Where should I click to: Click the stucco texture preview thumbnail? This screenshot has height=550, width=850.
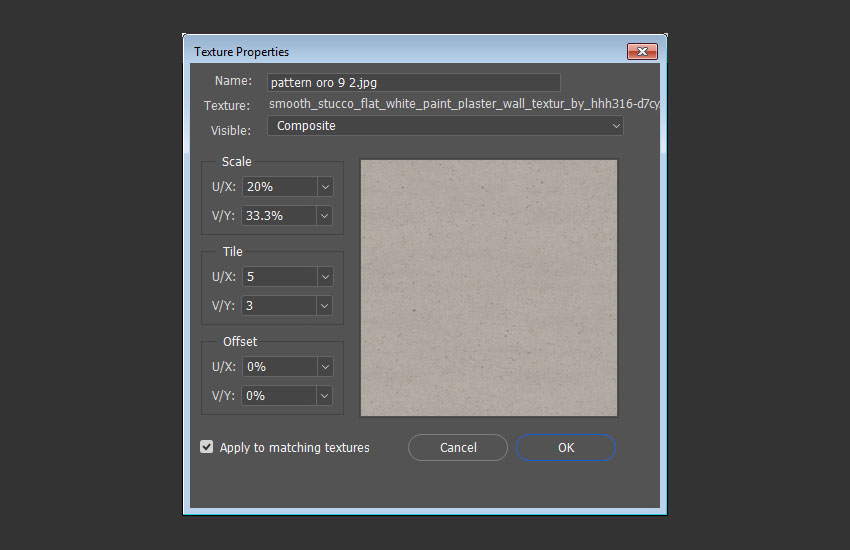(489, 288)
